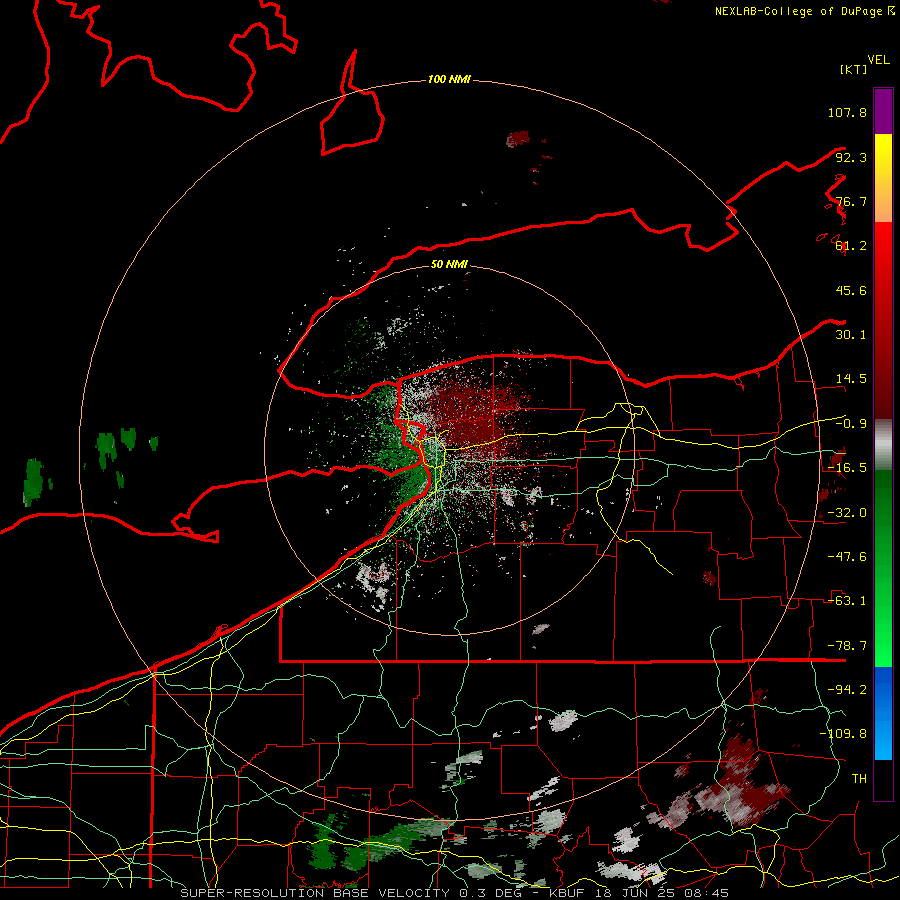Select the 14.5 scale value

[851, 379]
